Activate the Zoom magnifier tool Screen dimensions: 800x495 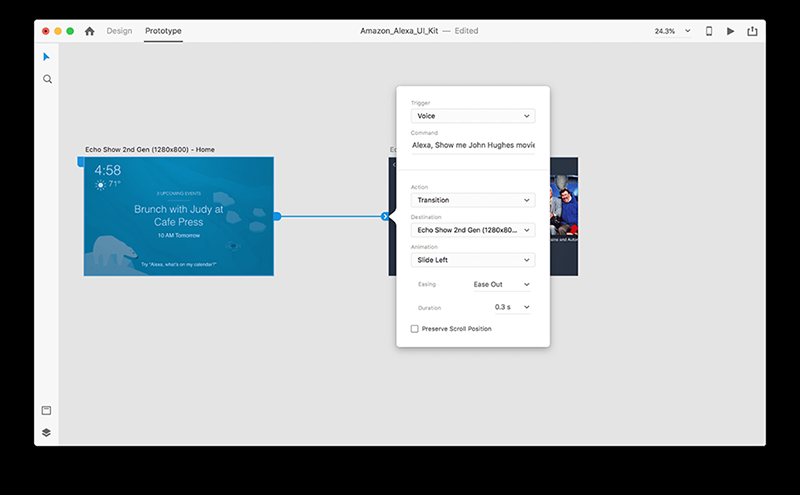click(x=47, y=79)
